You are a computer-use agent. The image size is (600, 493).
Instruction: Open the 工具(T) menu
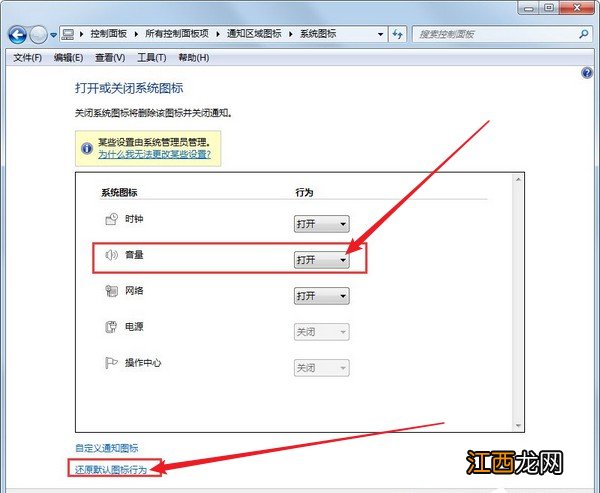point(152,58)
